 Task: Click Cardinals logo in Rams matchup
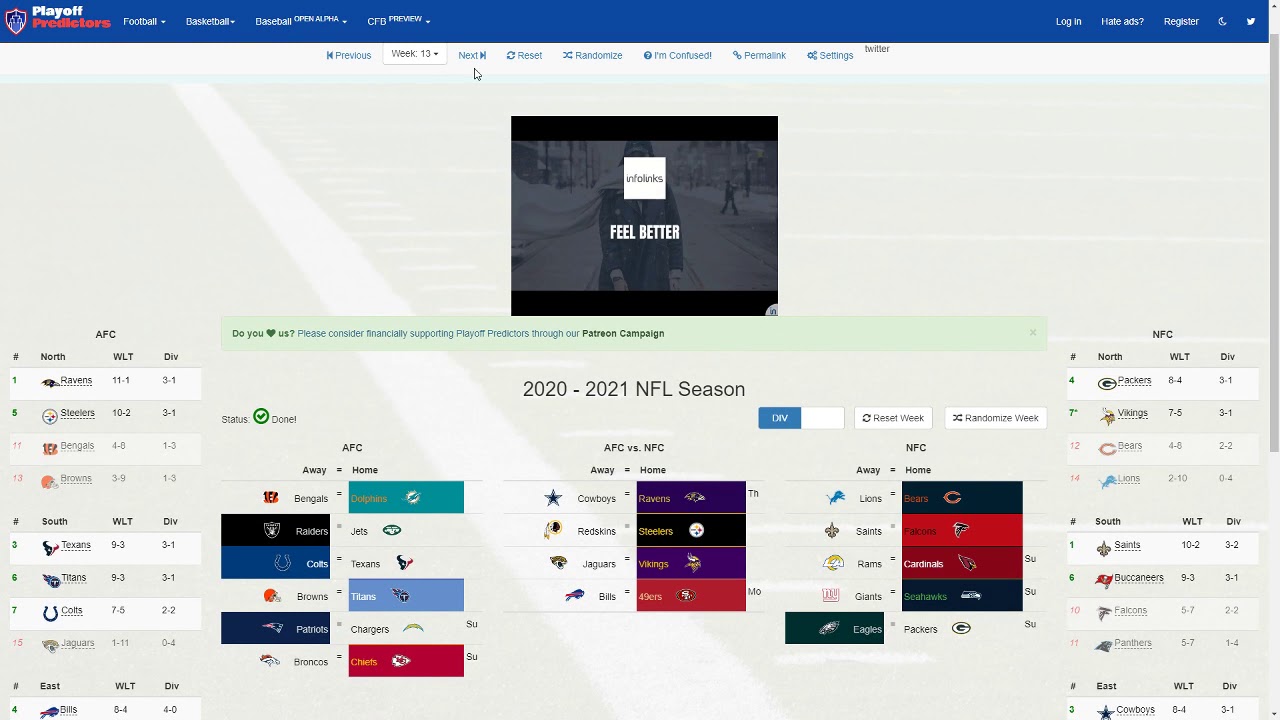pos(967,564)
